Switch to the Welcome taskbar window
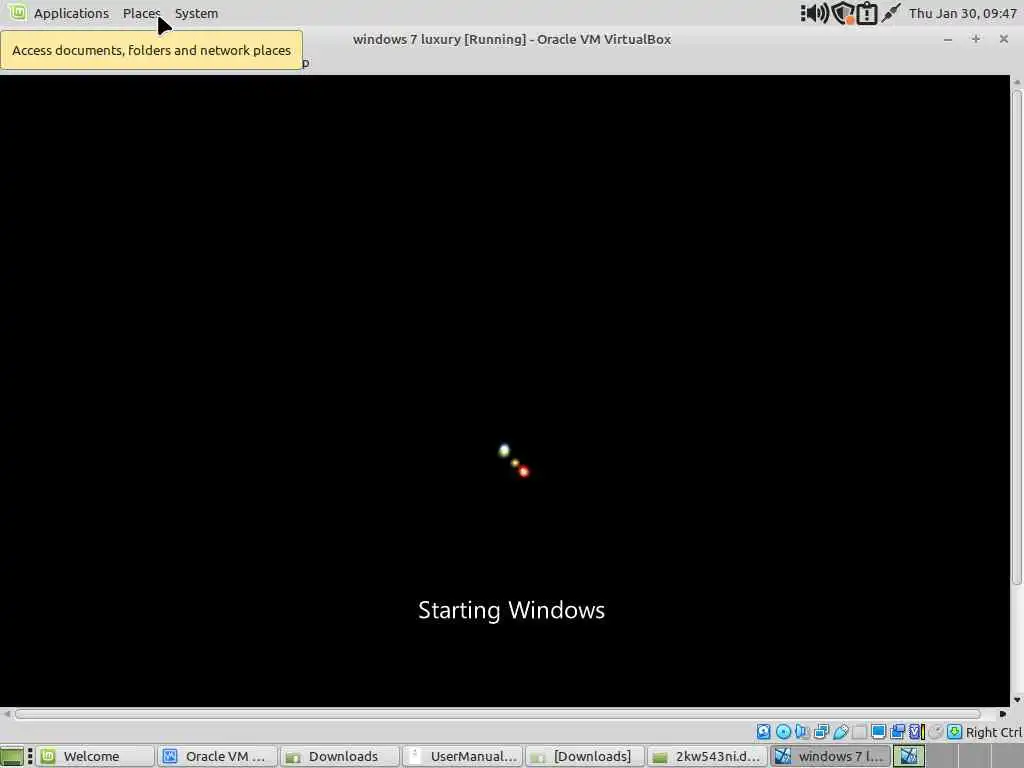1024x768 pixels. 95,756
